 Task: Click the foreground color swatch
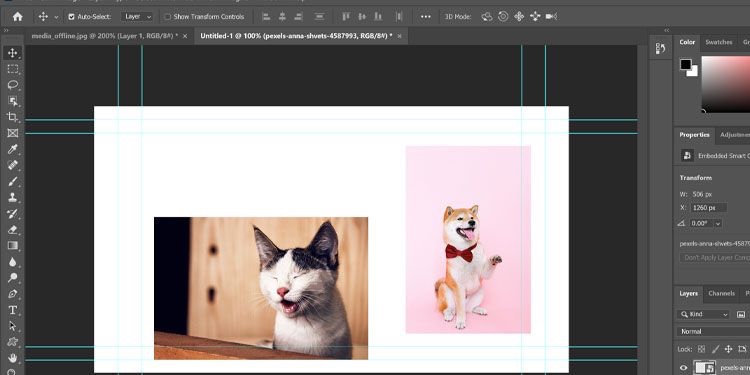click(686, 64)
